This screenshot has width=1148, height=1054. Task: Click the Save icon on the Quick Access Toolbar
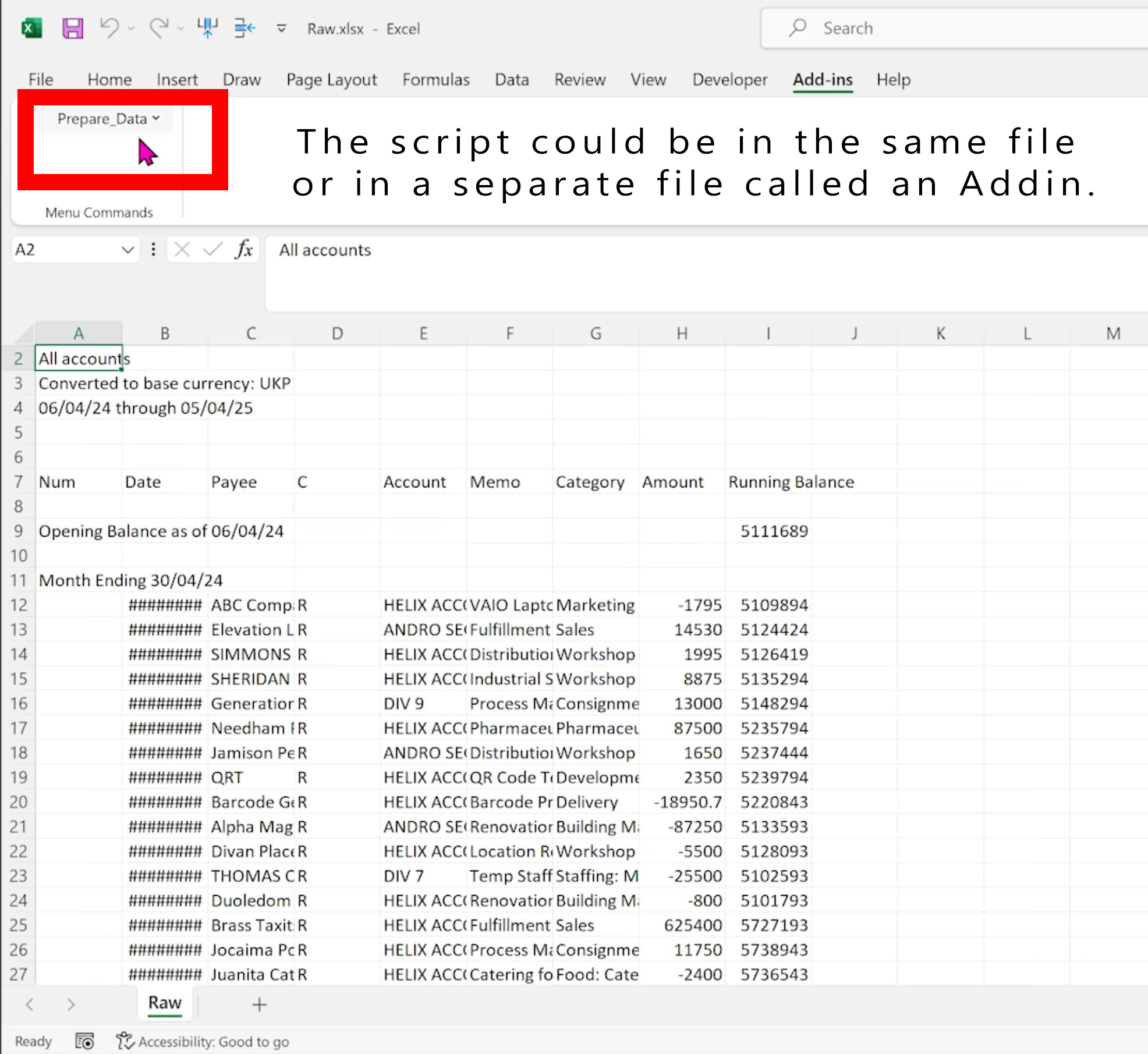pos(72,28)
